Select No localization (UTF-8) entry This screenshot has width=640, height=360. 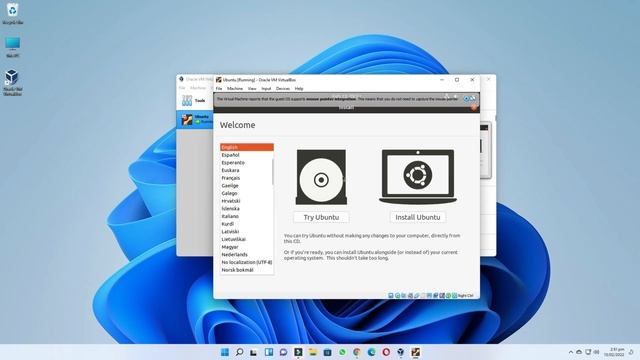[247, 262]
